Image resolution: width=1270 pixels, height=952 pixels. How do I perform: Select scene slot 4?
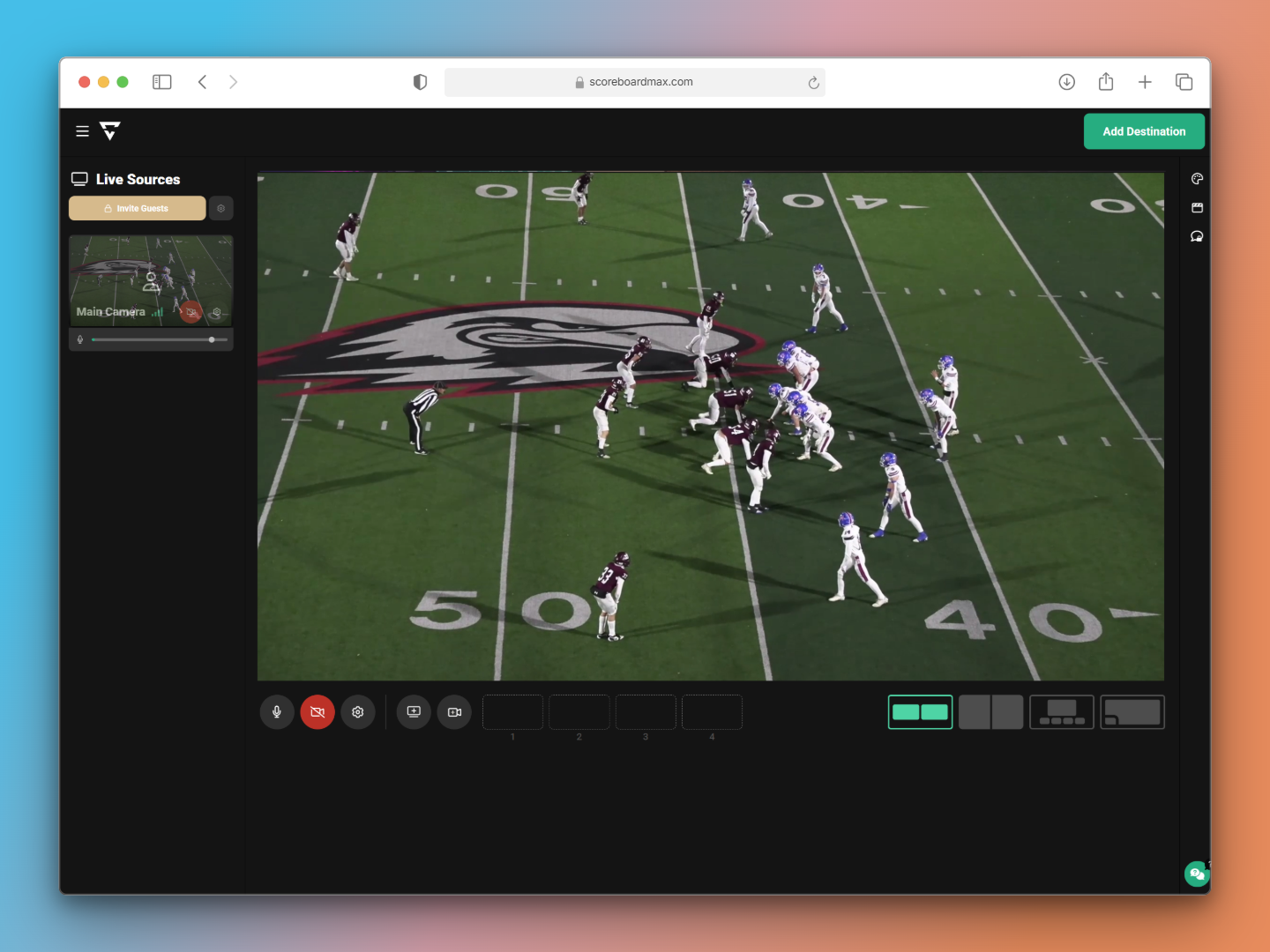[712, 712]
